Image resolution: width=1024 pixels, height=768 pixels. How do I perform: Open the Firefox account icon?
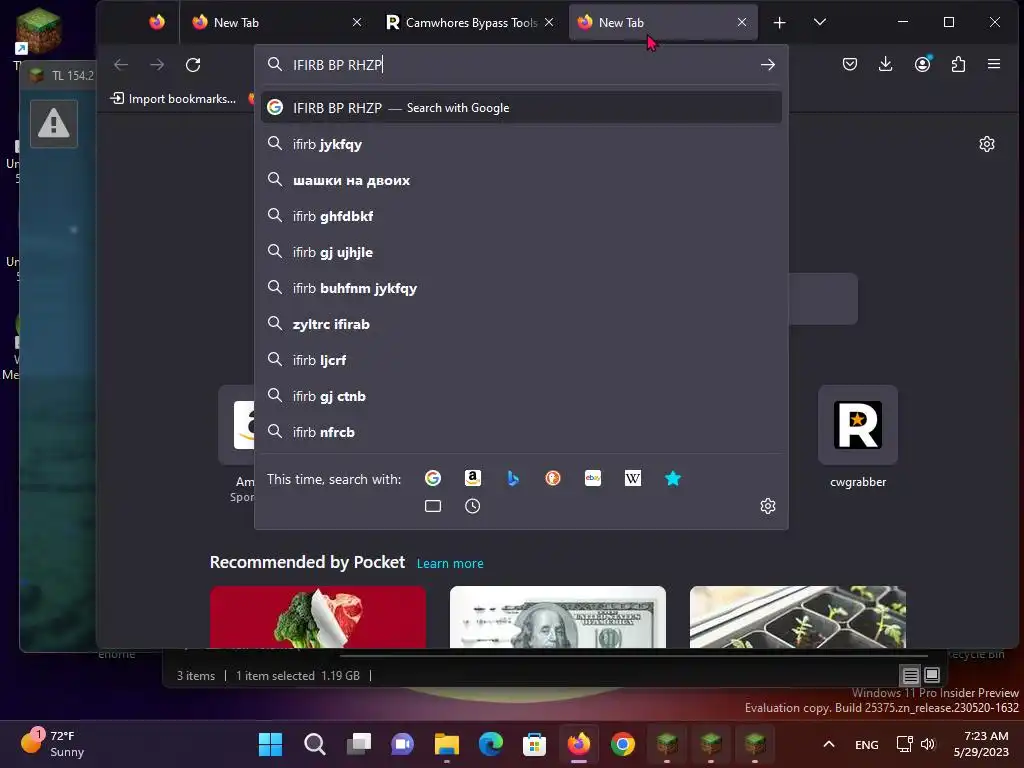click(922, 64)
